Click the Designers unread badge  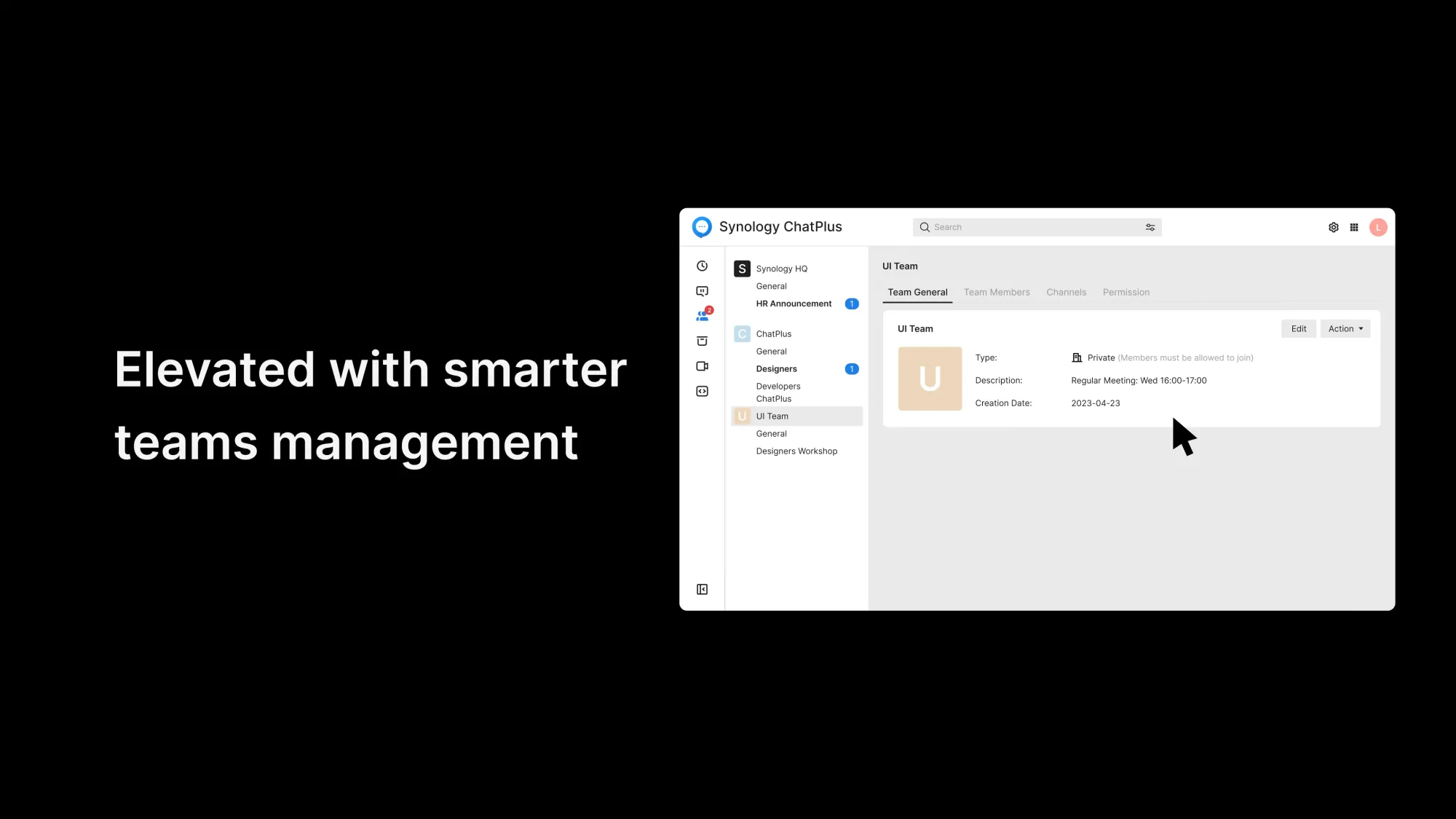point(851,369)
